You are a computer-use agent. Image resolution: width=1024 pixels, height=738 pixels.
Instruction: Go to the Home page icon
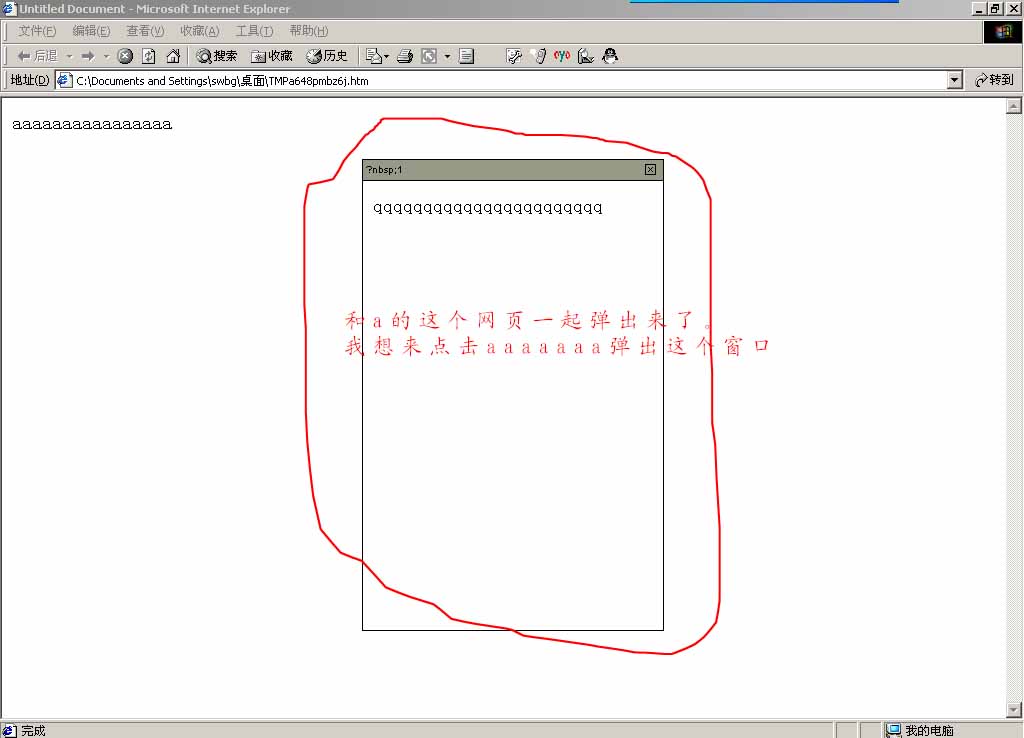coord(173,56)
